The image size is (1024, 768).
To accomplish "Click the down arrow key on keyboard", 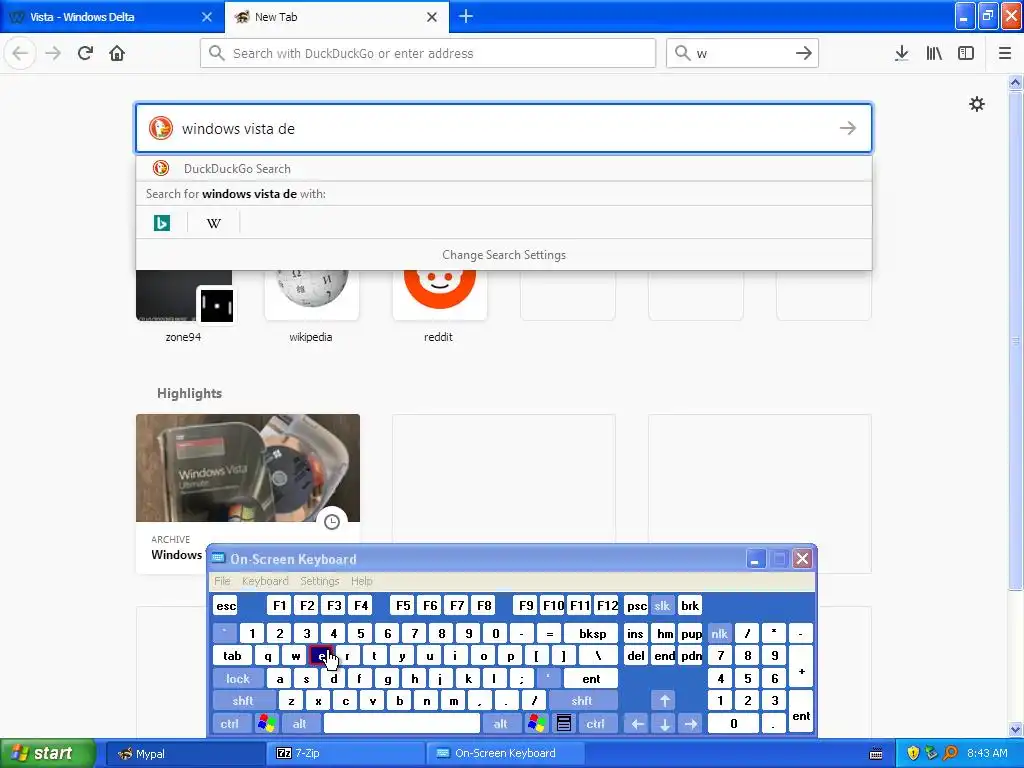I will 664,724.
